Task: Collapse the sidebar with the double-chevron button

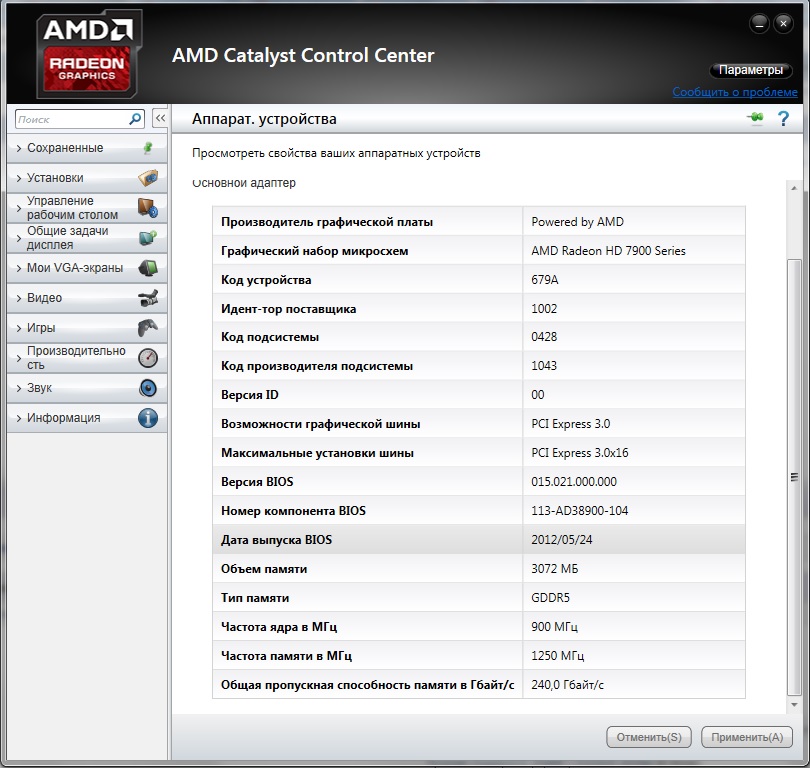Action: coord(160,118)
